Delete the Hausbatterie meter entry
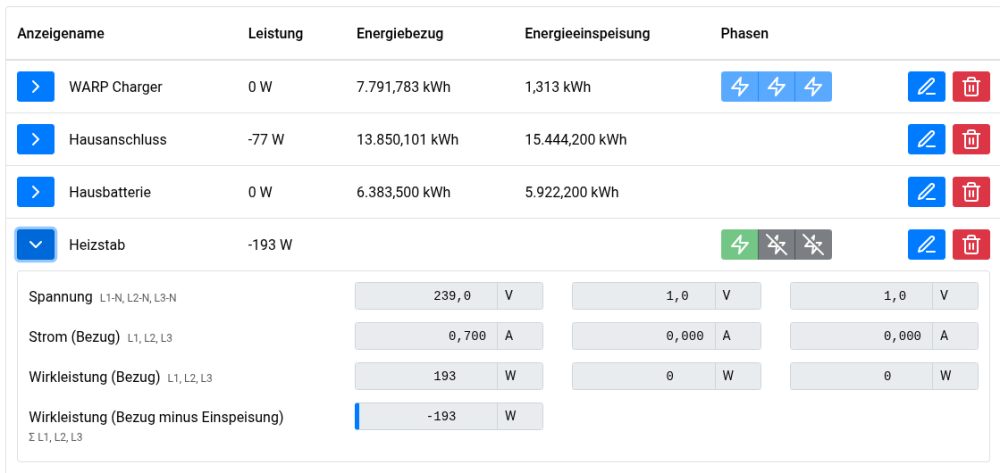This screenshot has height=473, width=1000. tap(971, 192)
